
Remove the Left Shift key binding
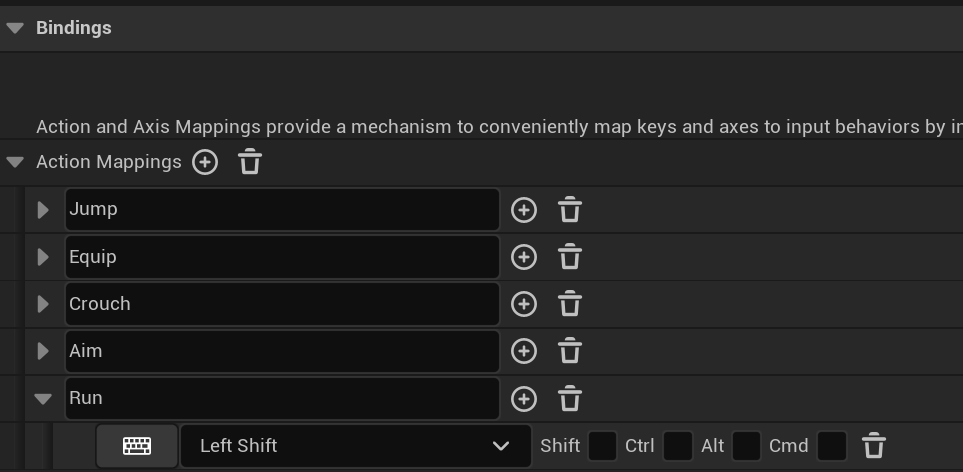coord(874,446)
